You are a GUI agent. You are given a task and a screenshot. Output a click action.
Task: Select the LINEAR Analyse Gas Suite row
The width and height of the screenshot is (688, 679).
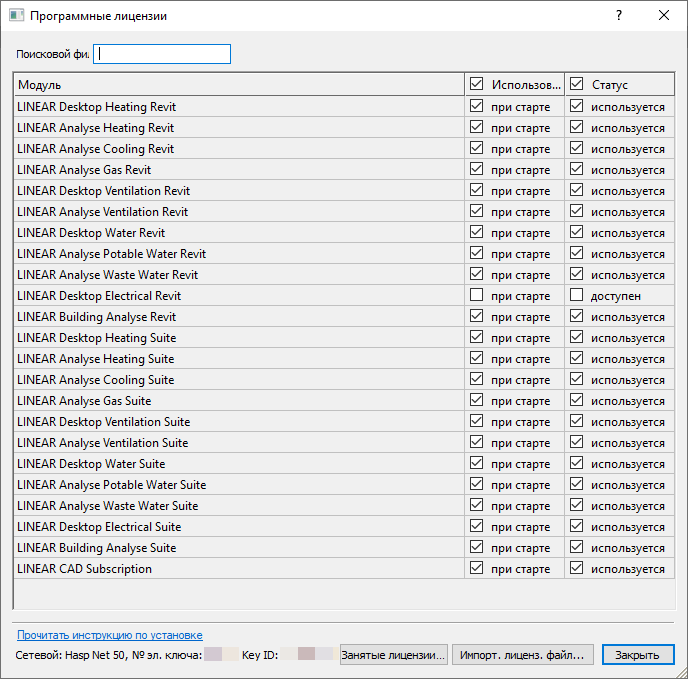pyautogui.click(x=344, y=400)
